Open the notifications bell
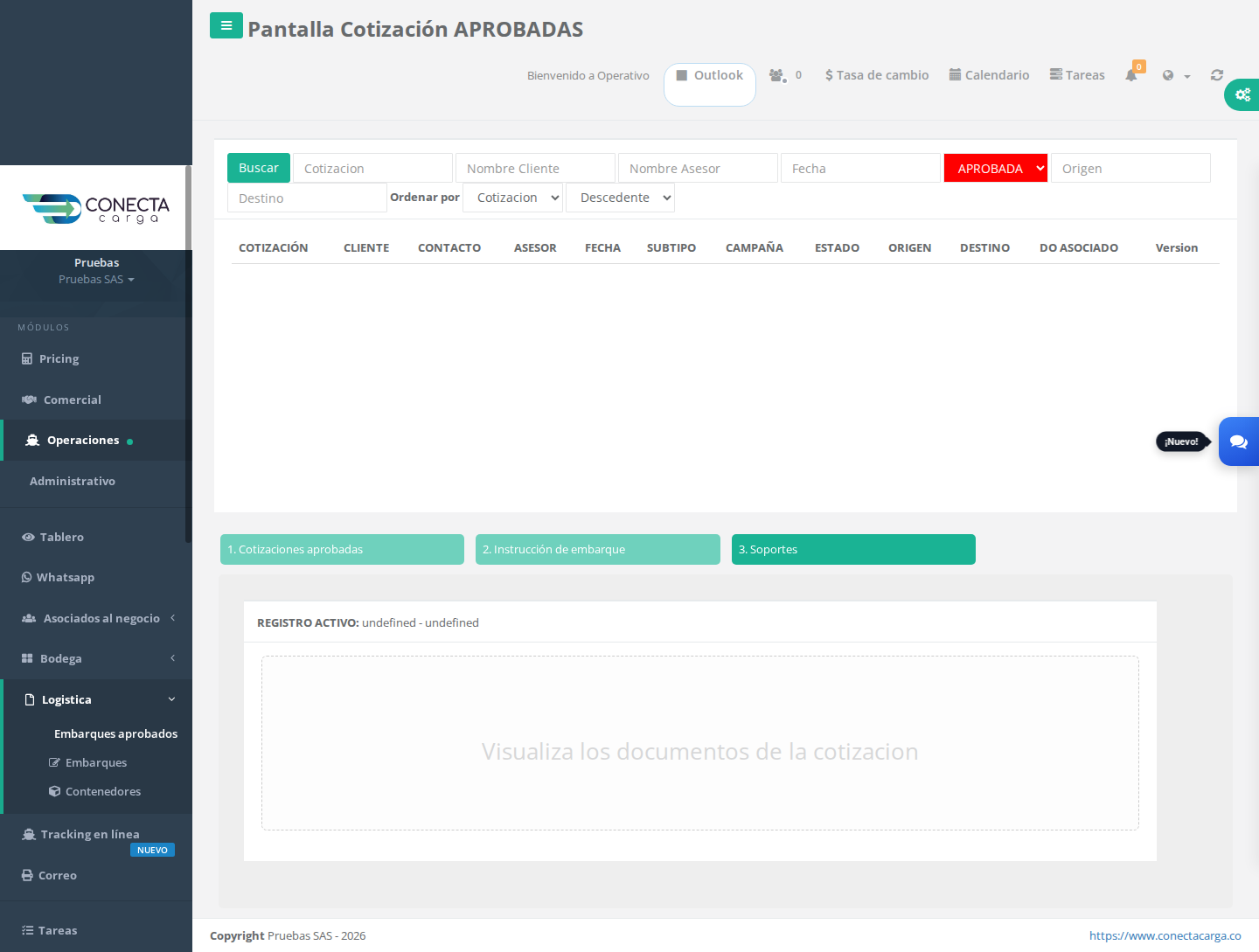The image size is (1259, 952). 1131,75
